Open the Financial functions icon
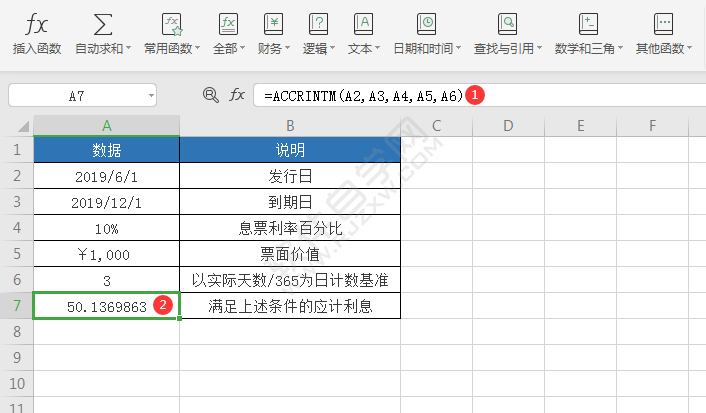 pos(272,24)
